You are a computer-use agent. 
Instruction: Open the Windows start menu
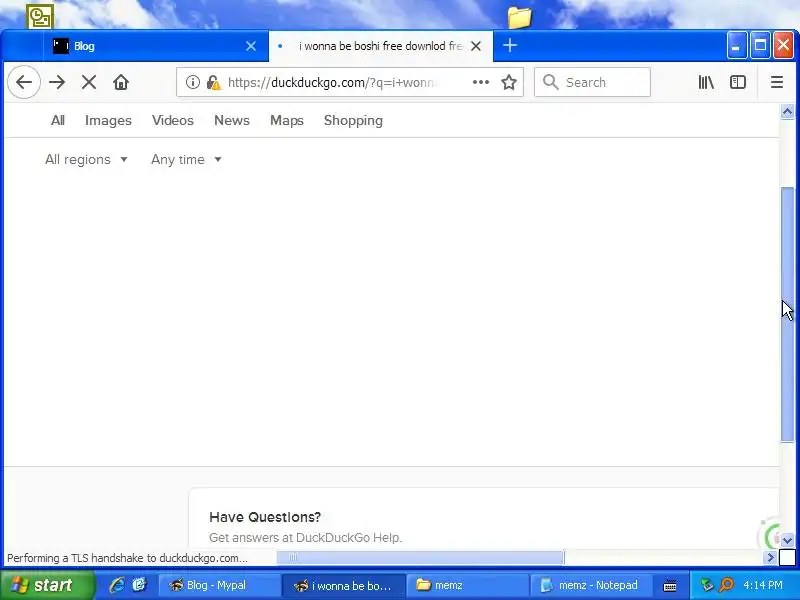pyautogui.click(x=47, y=585)
